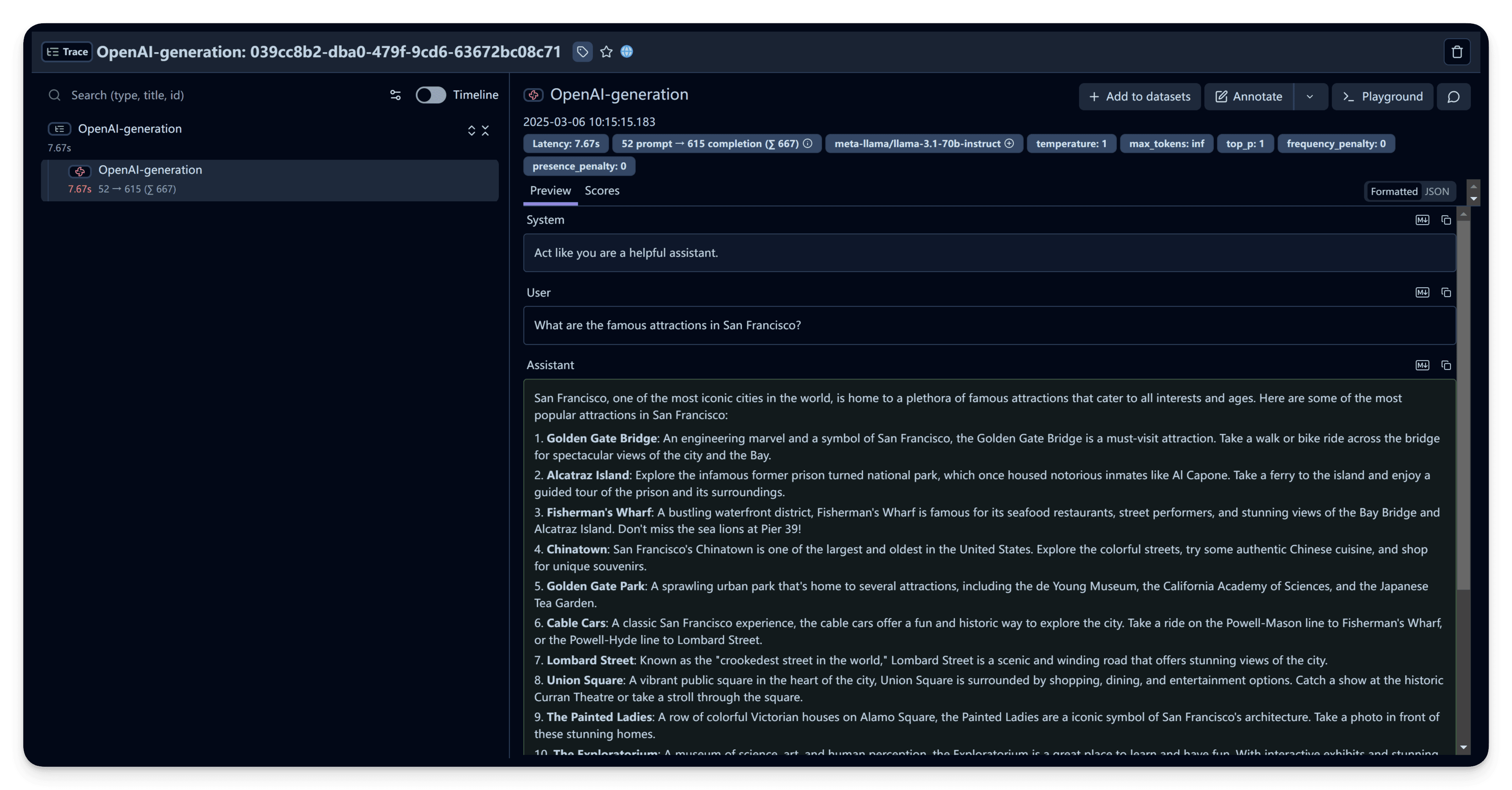Viewport: 1512px width, 790px height.
Task: Click the globe publish icon
Action: pos(627,52)
